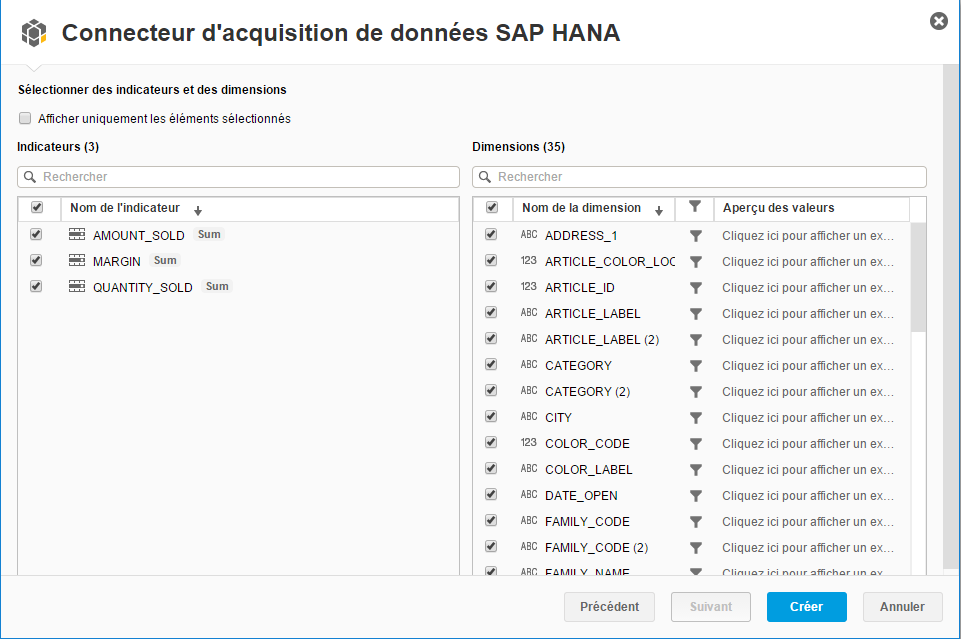The width and height of the screenshot is (961, 639).
Task: Click the measure icon beside QUANTITY_SOLD
Action: 77,287
